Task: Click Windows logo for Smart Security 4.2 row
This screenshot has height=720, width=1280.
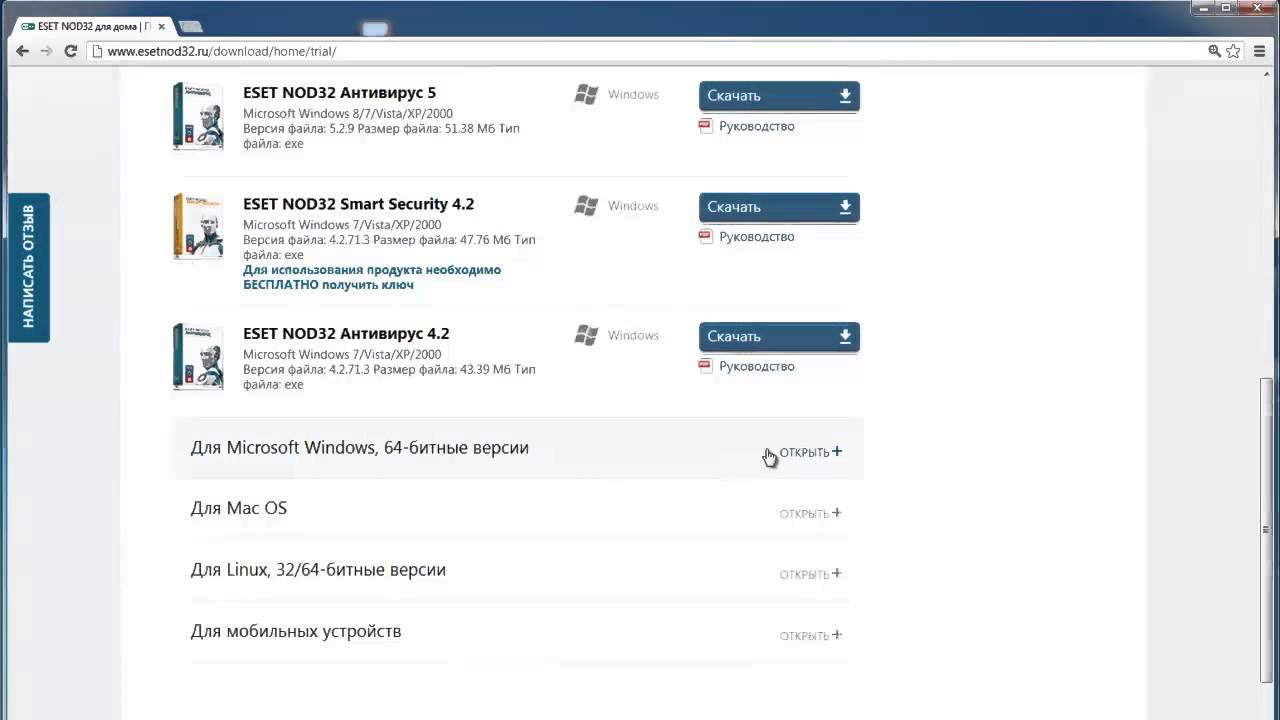Action: [586, 205]
